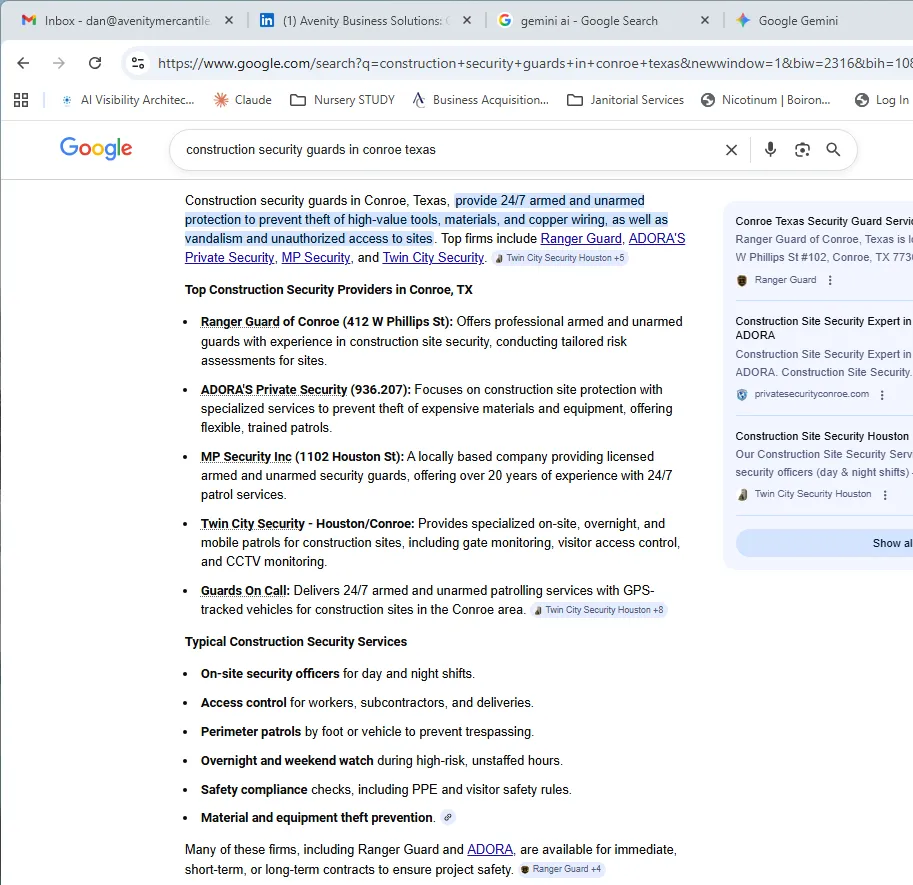Open Twin City Security Houston source options
The width and height of the screenshot is (913, 885).
[x=885, y=495]
